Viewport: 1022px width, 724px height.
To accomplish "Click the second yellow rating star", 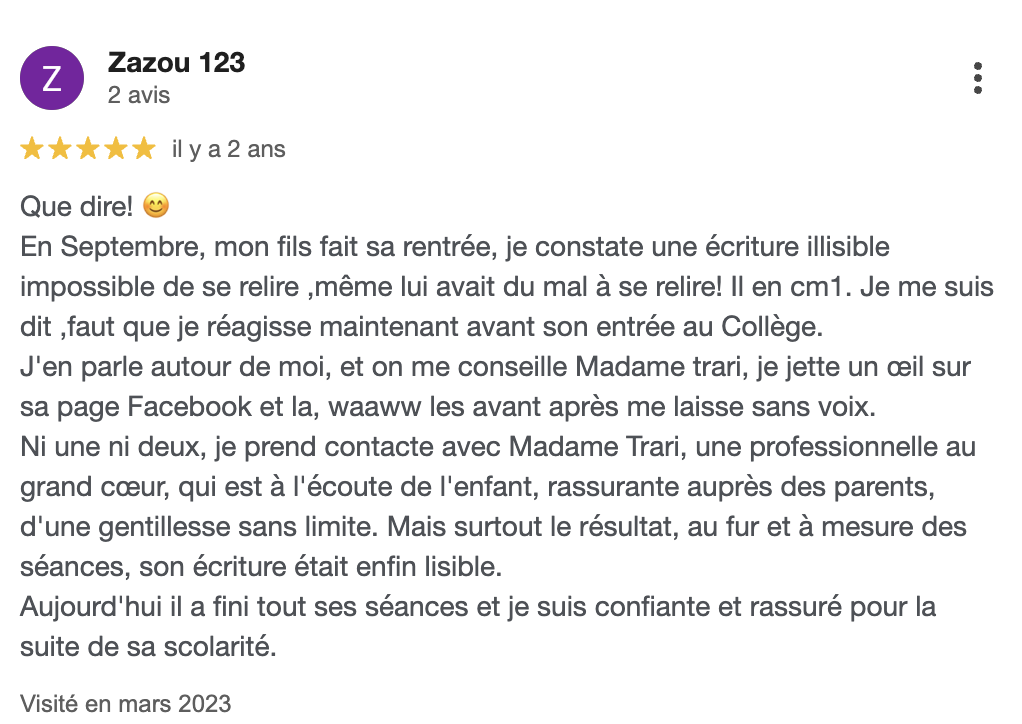I will coord(60,150).
